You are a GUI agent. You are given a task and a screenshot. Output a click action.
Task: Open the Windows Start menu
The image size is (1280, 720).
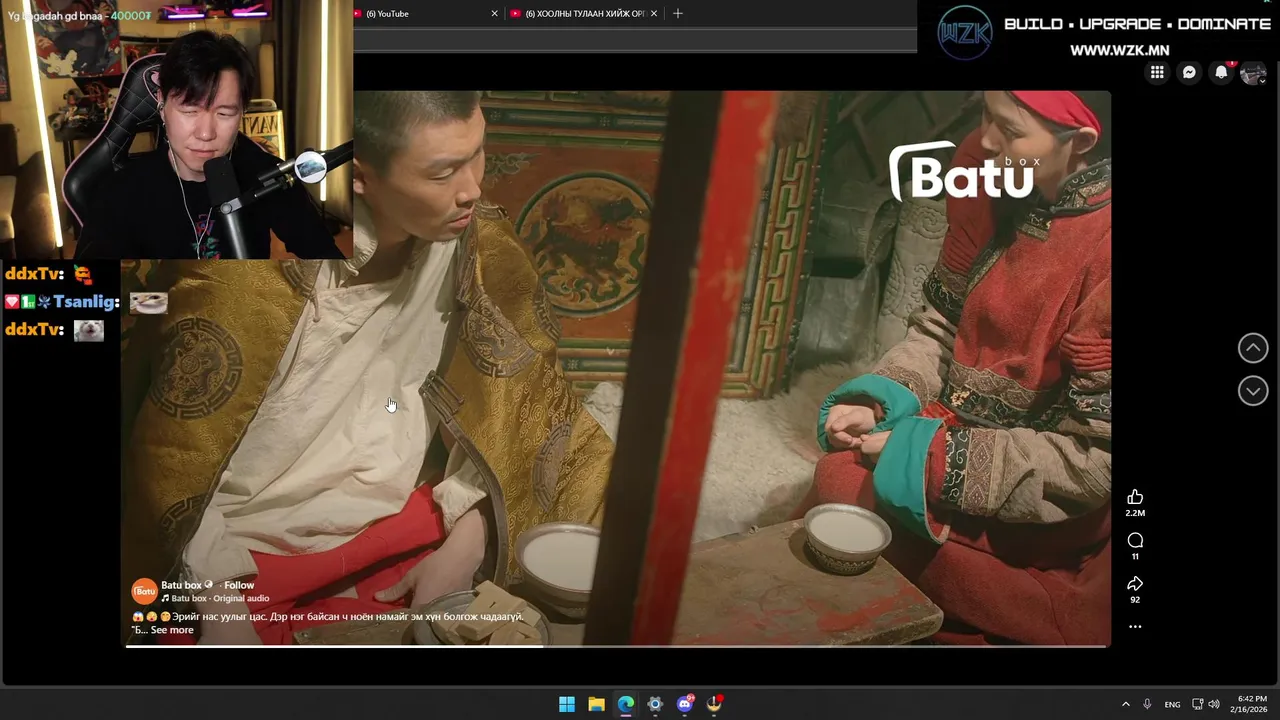click(567, 704)
